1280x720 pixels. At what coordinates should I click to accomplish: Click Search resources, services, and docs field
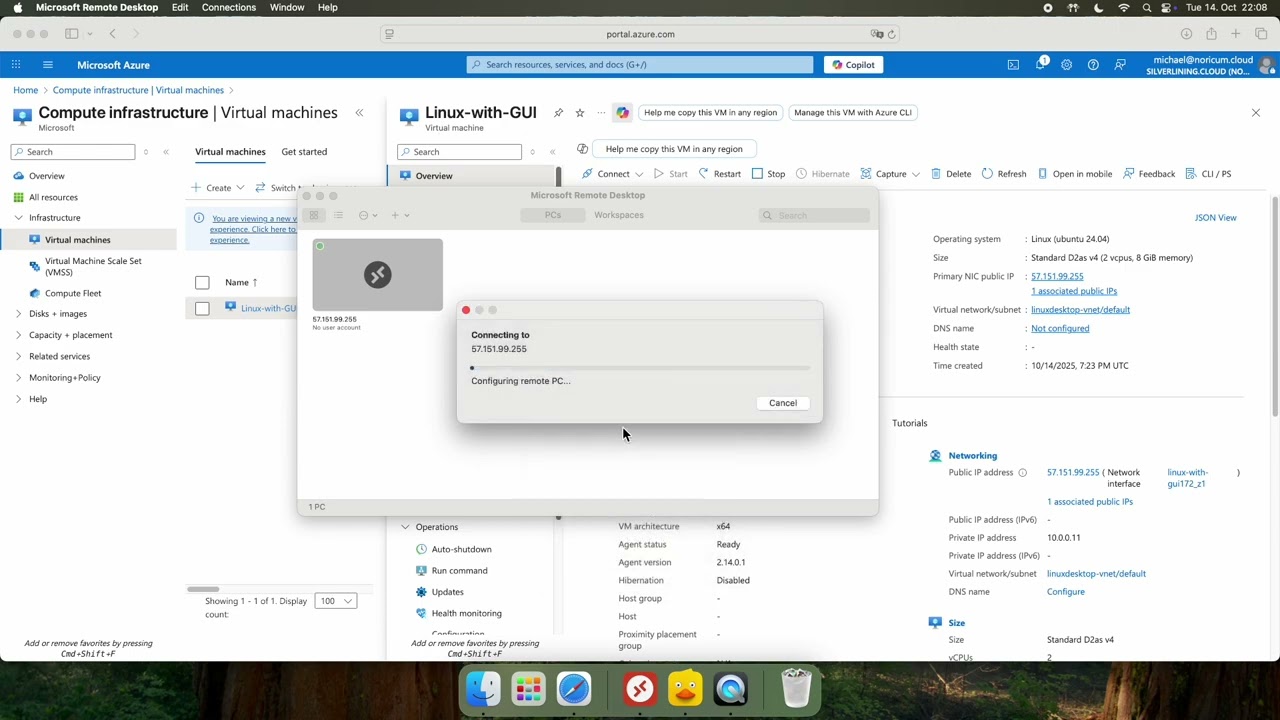pyautogui.click(x=640, y=65)
